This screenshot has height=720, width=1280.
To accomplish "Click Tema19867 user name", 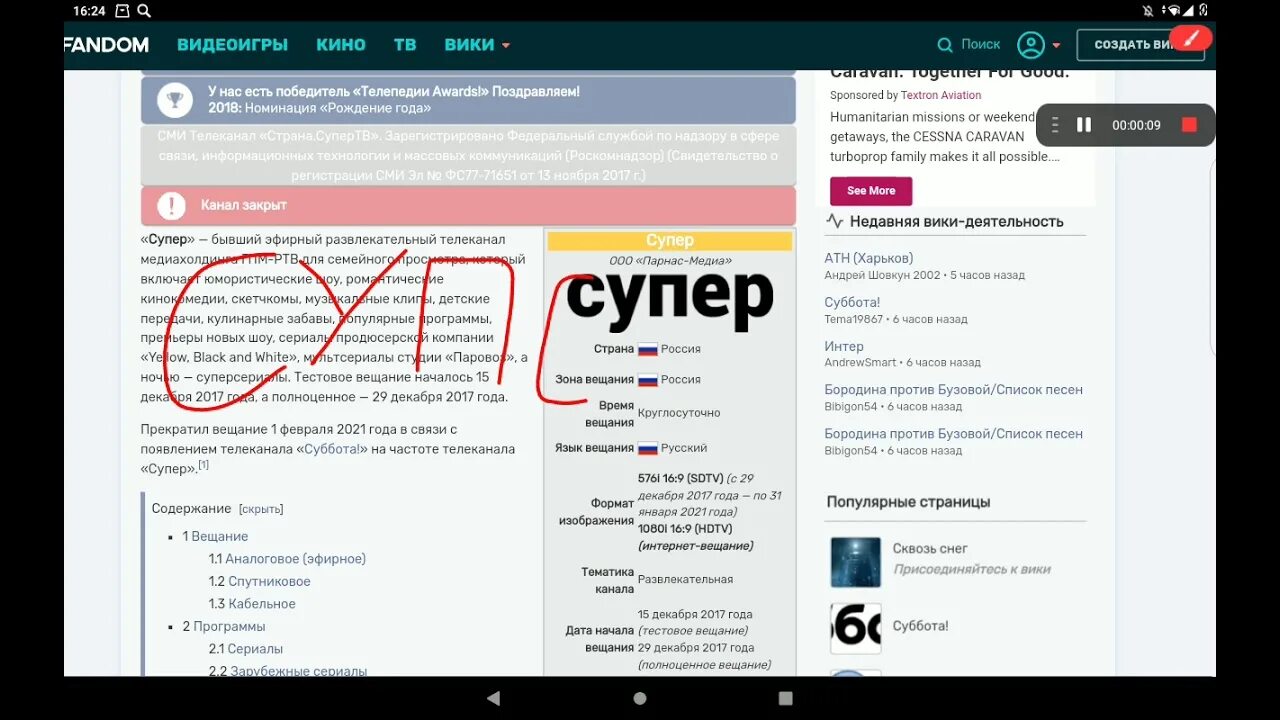I will pos(854,319).
